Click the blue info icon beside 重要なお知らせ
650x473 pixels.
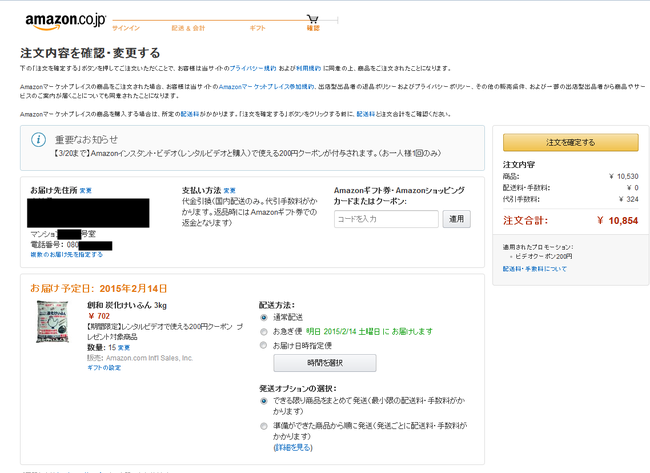(x=39, y=139)
